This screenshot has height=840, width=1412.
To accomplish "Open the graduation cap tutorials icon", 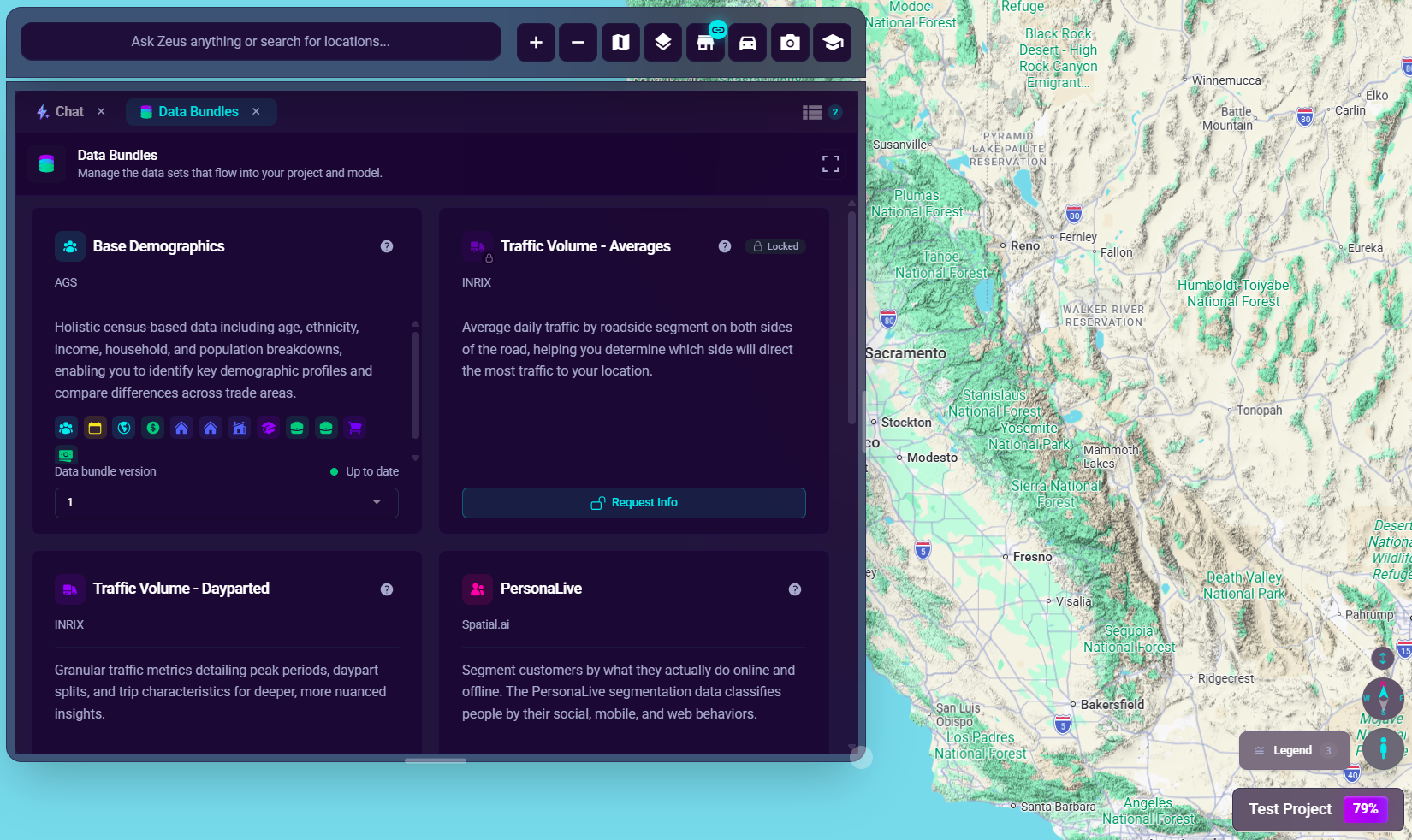I will (832, 42).
